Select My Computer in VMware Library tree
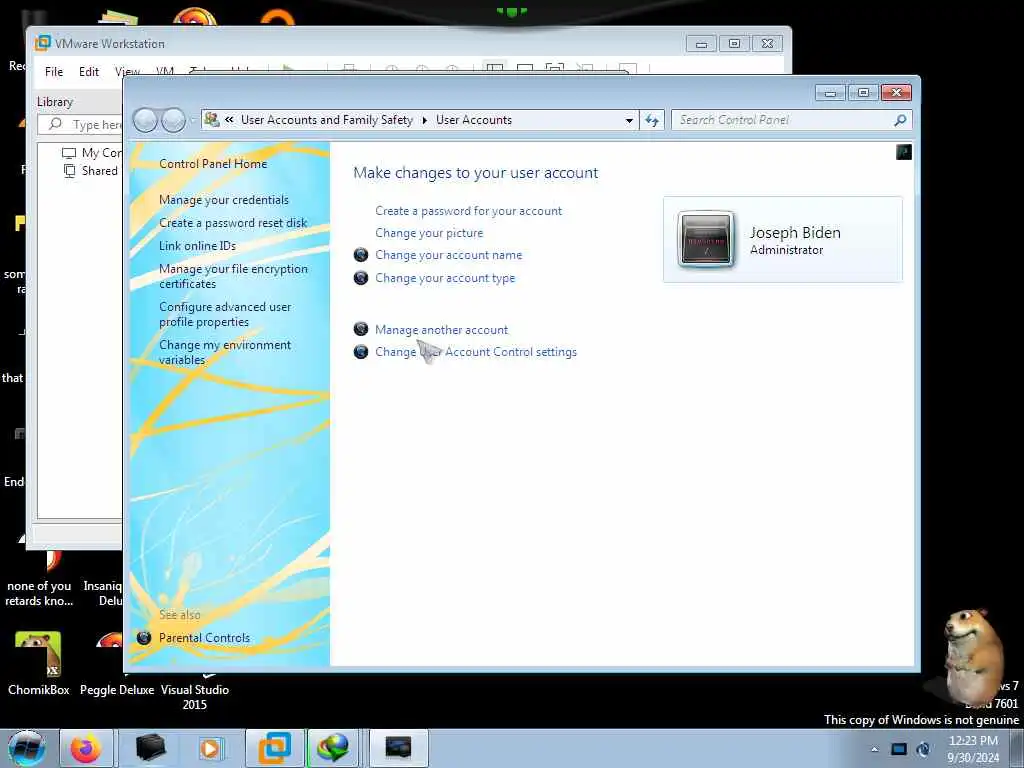This screenshot has height=768, width=1024. (x=91, y=153)
